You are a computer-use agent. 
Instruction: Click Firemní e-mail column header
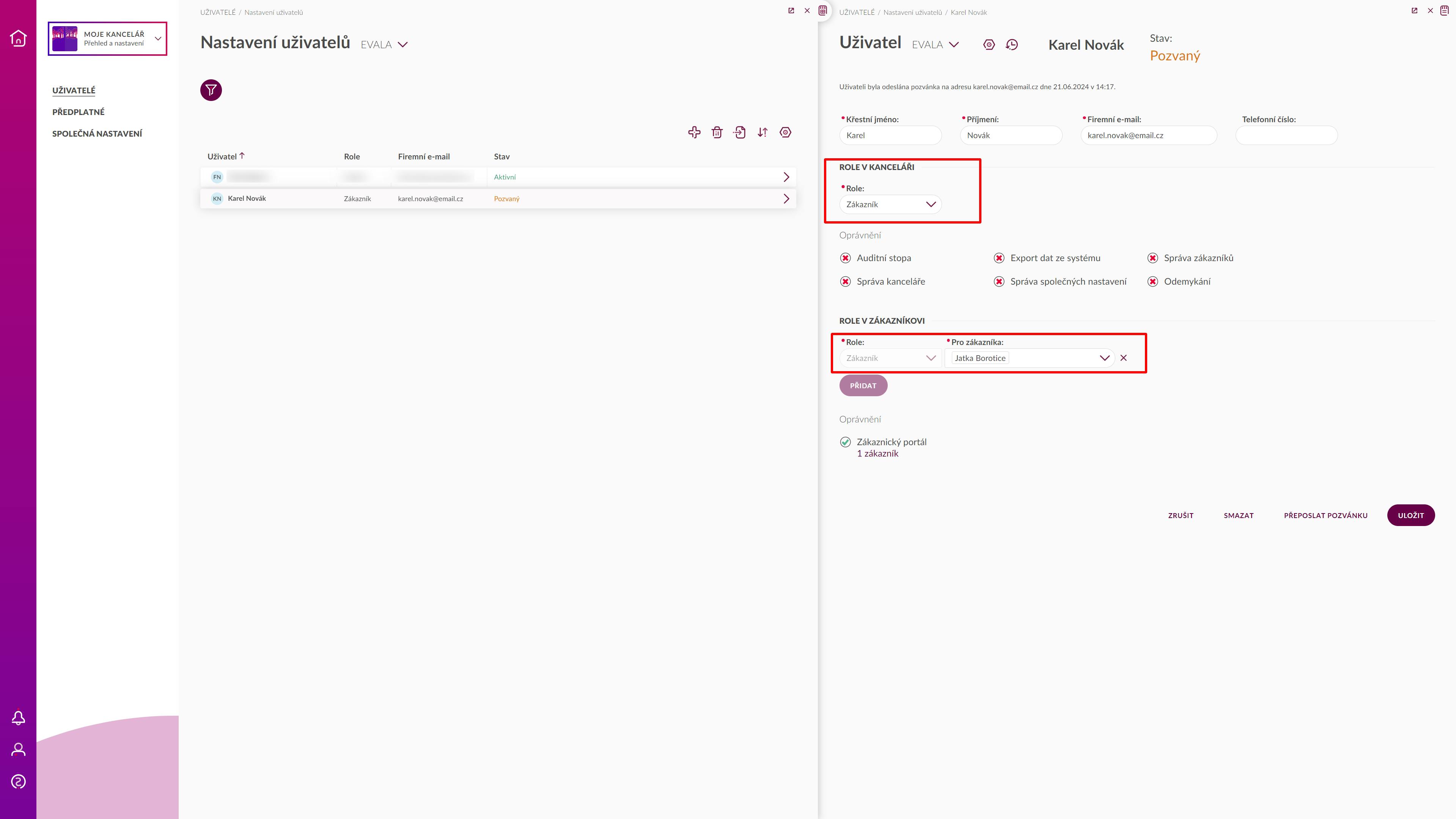click(424, 157)
